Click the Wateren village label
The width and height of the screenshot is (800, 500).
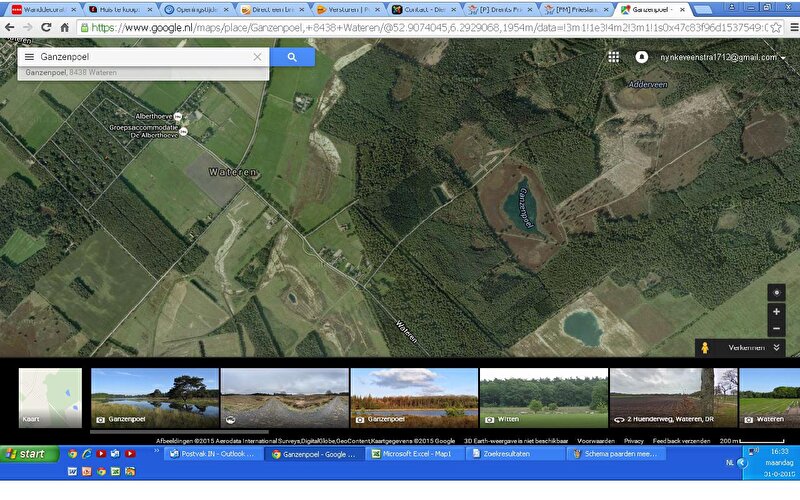pos(232,172)
